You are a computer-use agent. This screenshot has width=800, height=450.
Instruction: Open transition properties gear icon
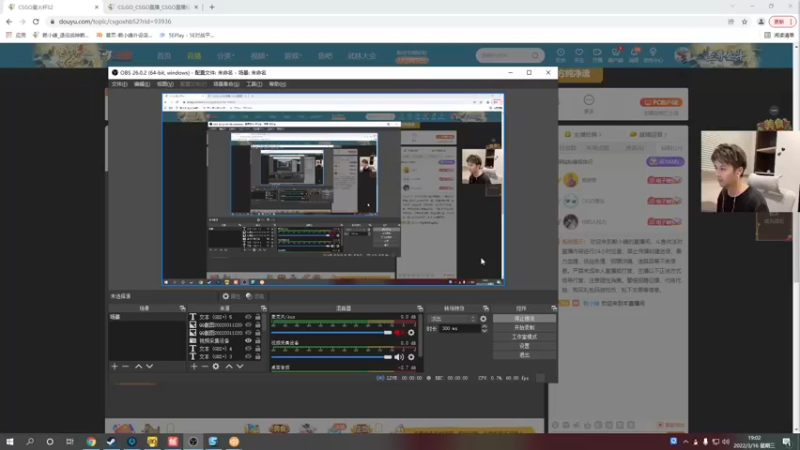(x=483, y=319)
